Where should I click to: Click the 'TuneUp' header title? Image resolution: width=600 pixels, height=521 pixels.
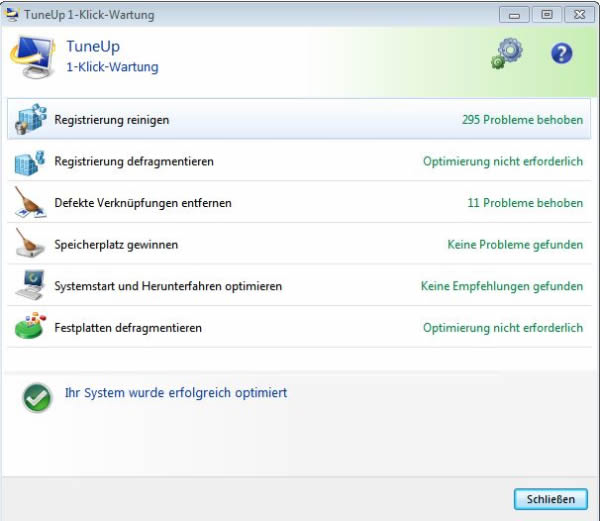(93, 47)
